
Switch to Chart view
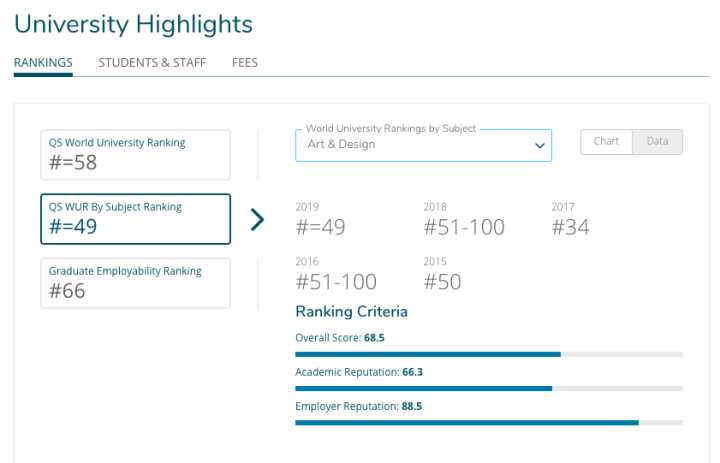click(x=606, y=141)
